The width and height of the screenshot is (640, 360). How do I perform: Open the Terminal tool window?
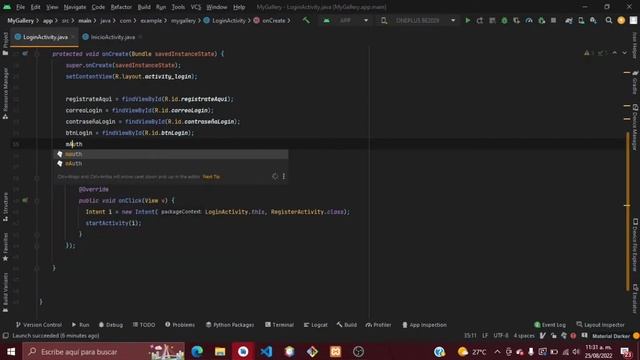point(279,325)
